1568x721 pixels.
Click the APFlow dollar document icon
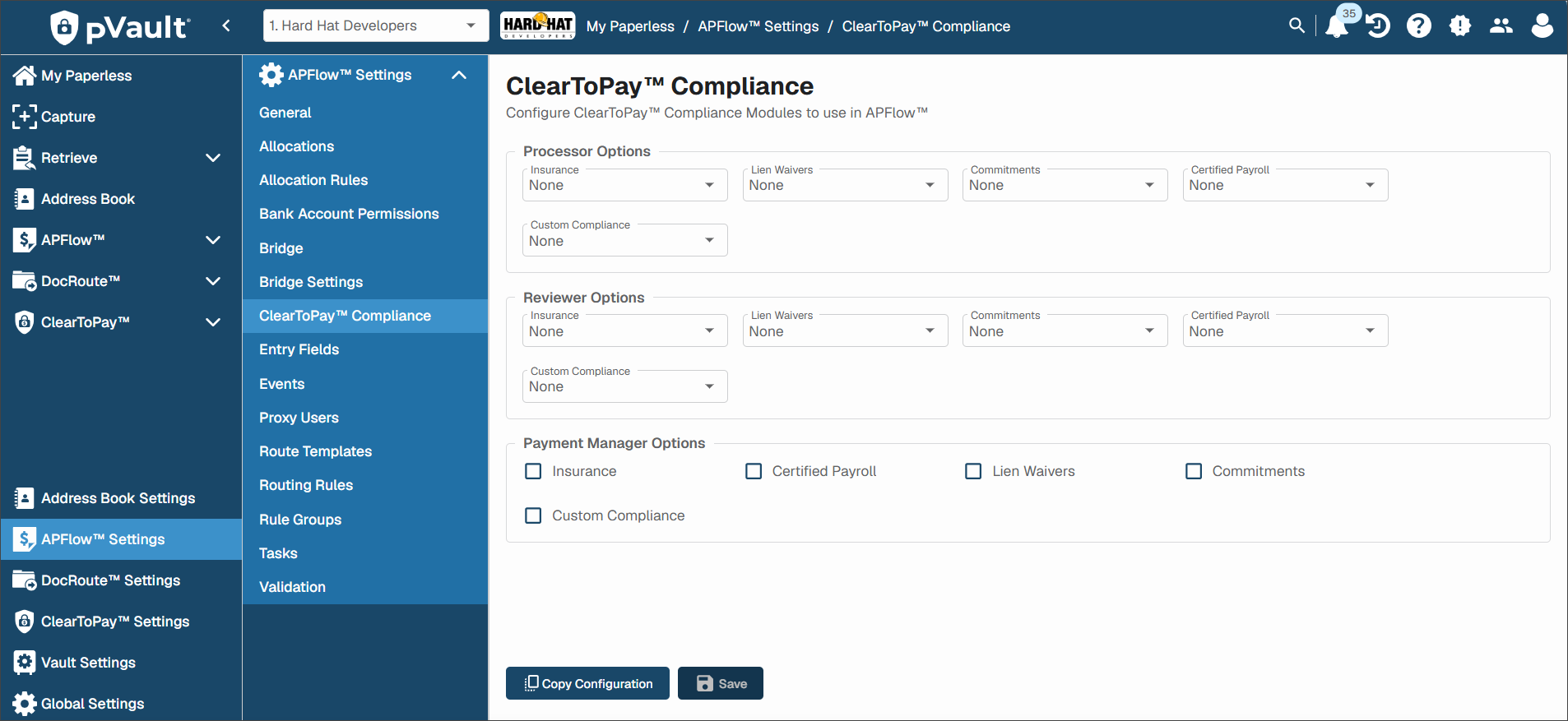coord(25,240)
